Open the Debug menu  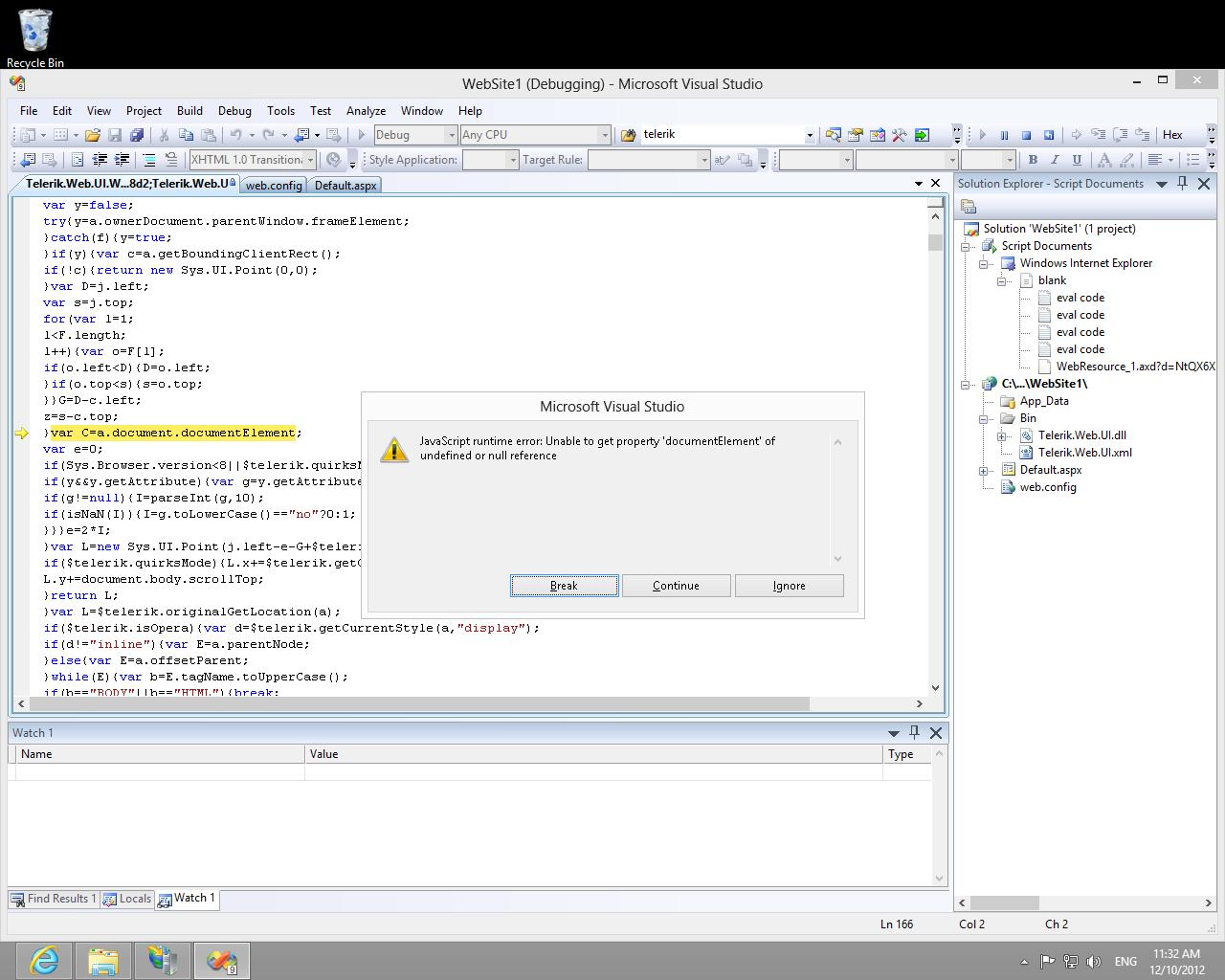234,111
